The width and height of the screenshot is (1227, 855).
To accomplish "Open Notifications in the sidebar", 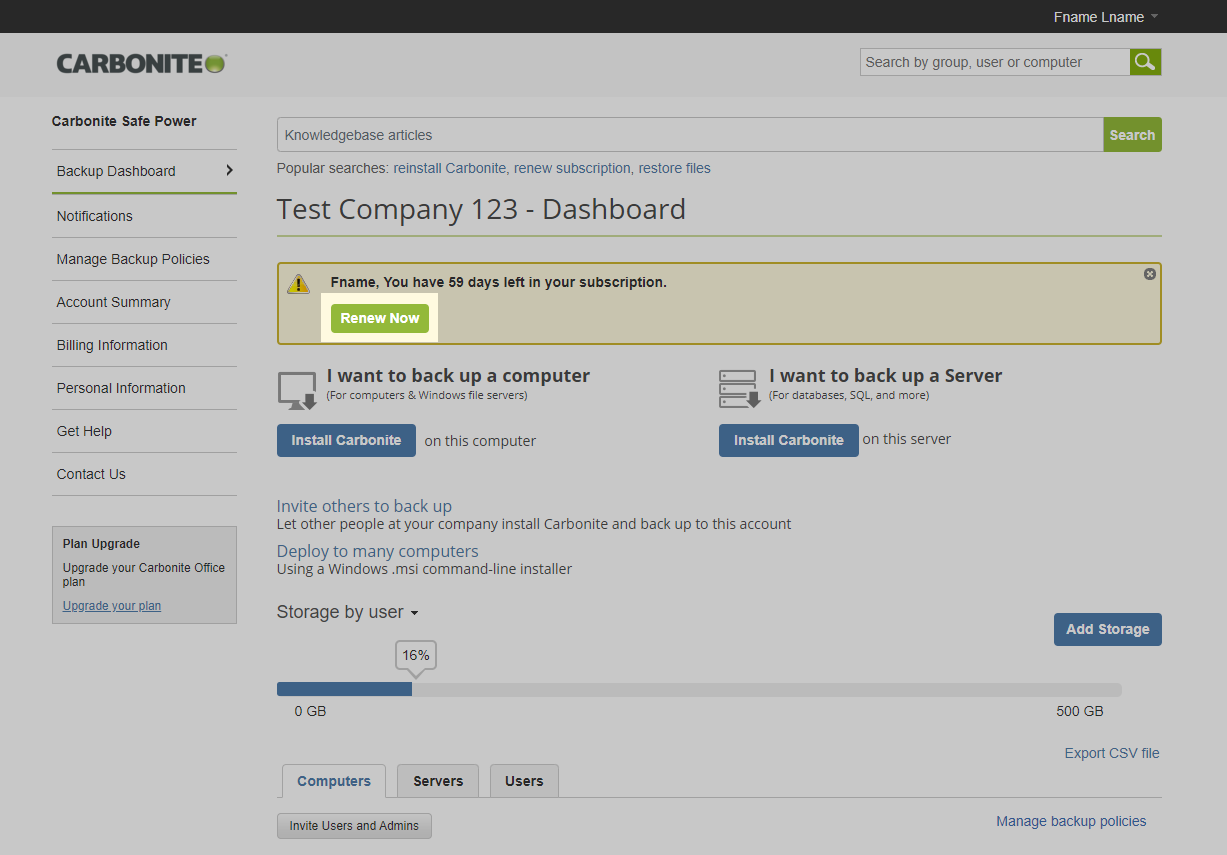I will click(95, 216).
